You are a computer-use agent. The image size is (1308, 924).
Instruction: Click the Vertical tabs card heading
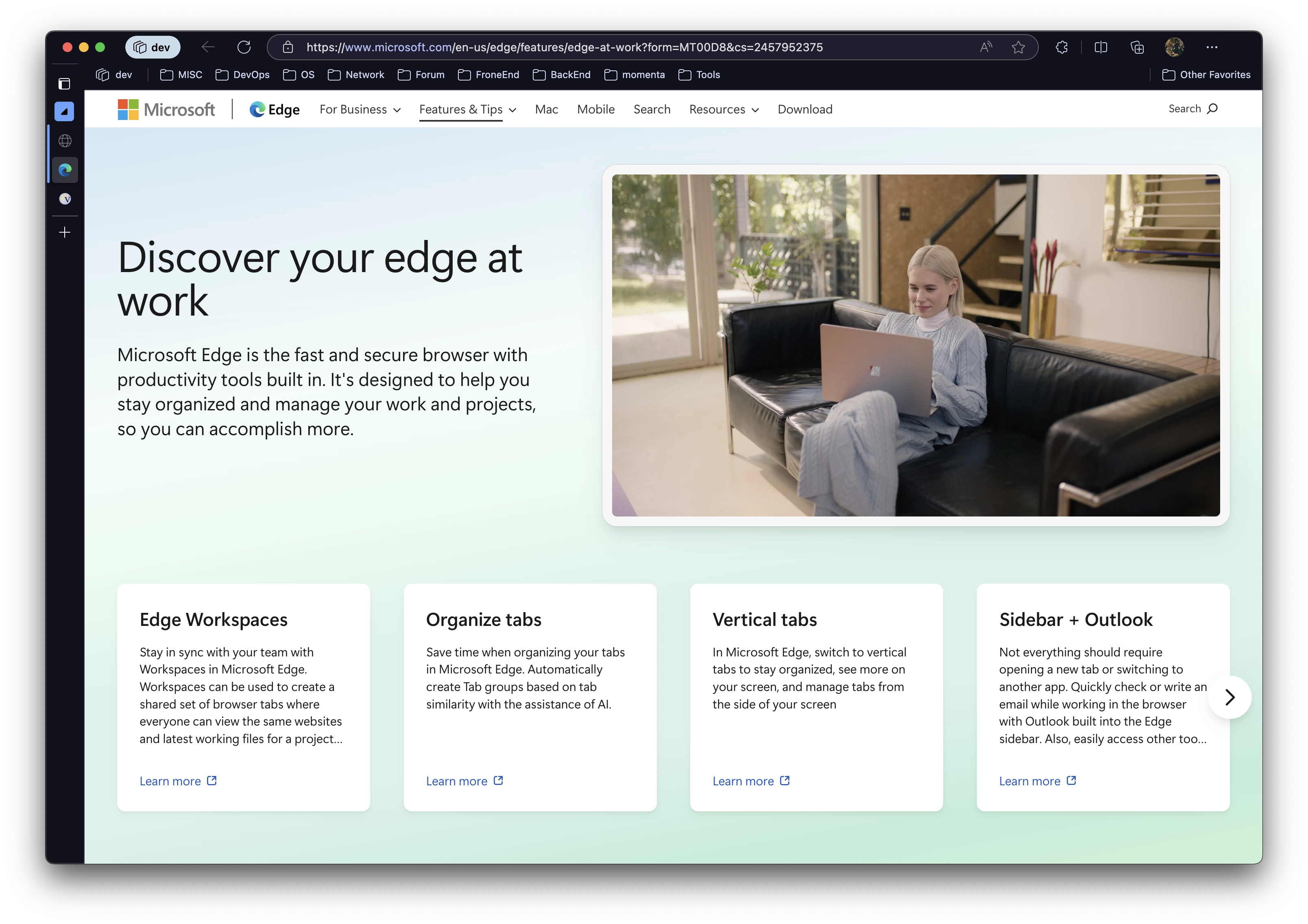765,620
